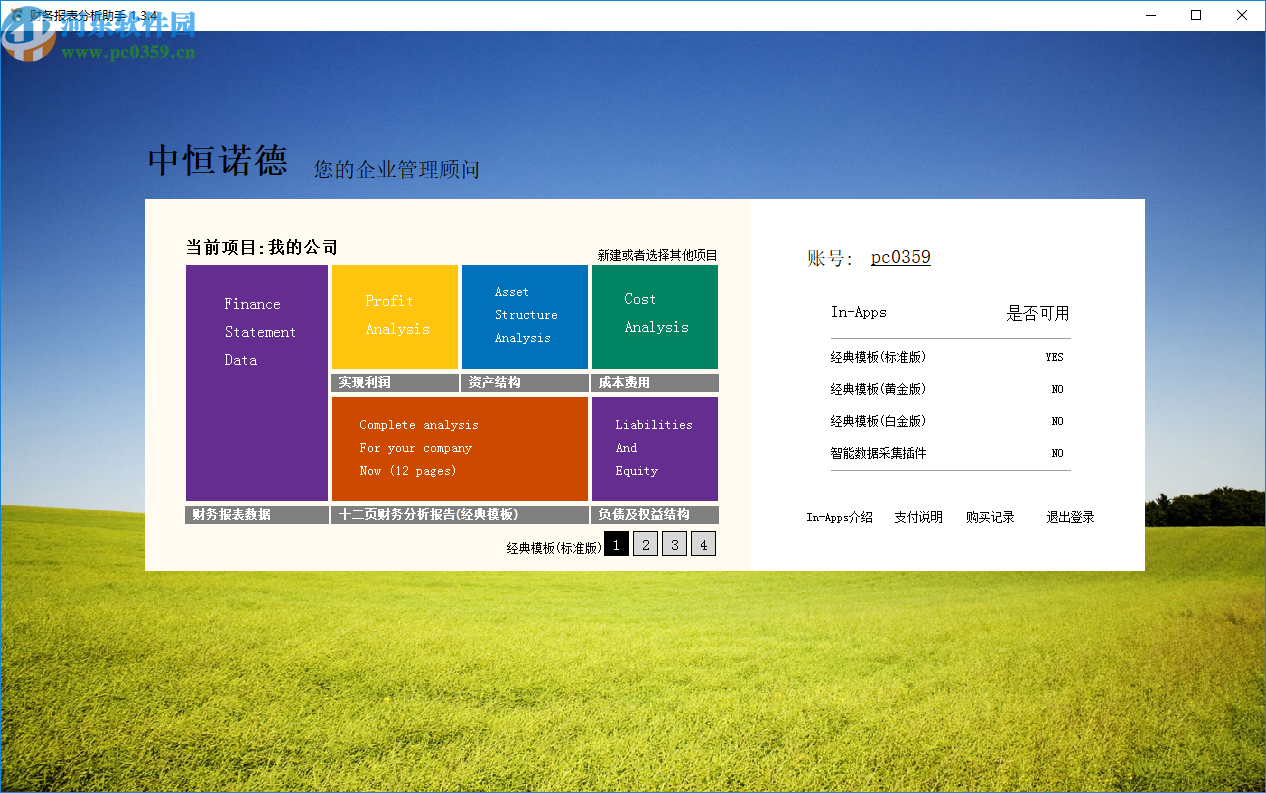1266x793 pixels.
Task: Launch the Cost Analysis tile
Action: pos(655,315)
